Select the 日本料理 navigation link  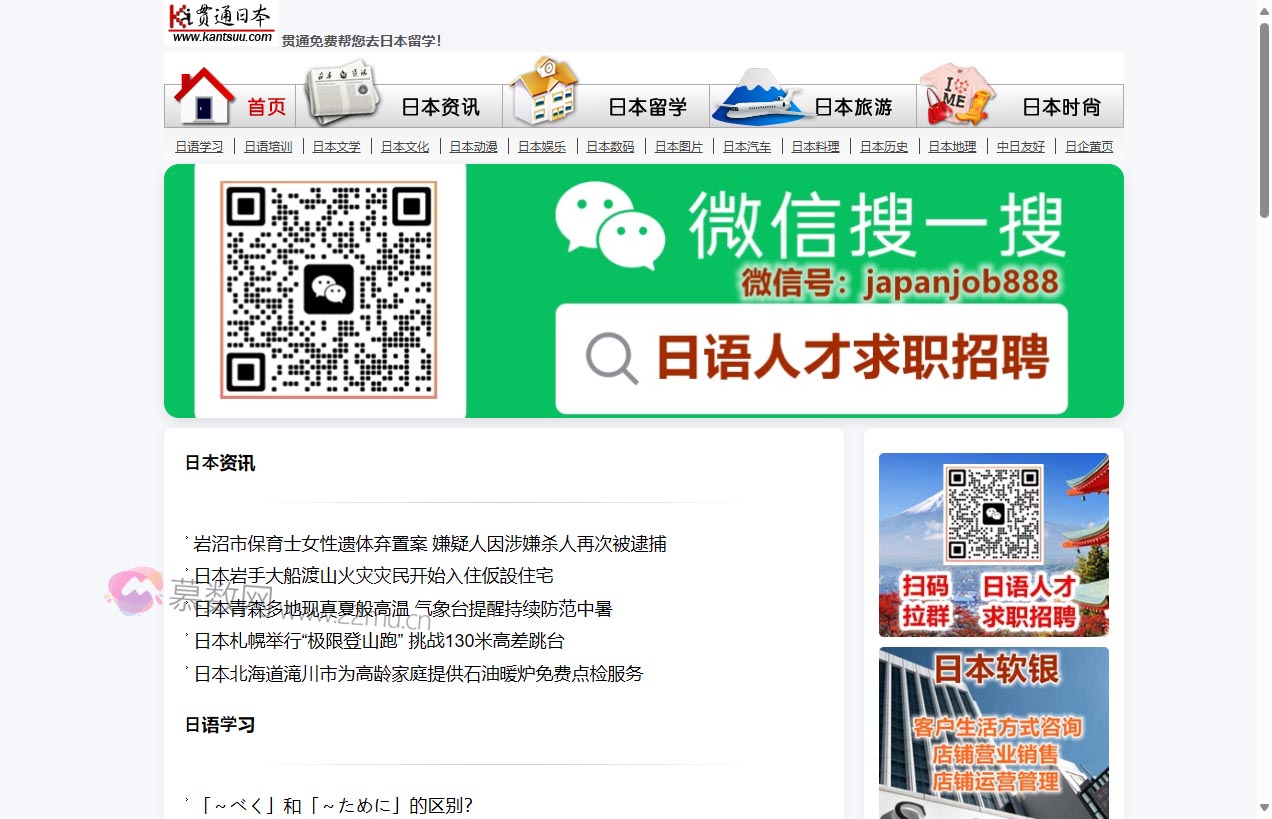(x=815, y=146)
